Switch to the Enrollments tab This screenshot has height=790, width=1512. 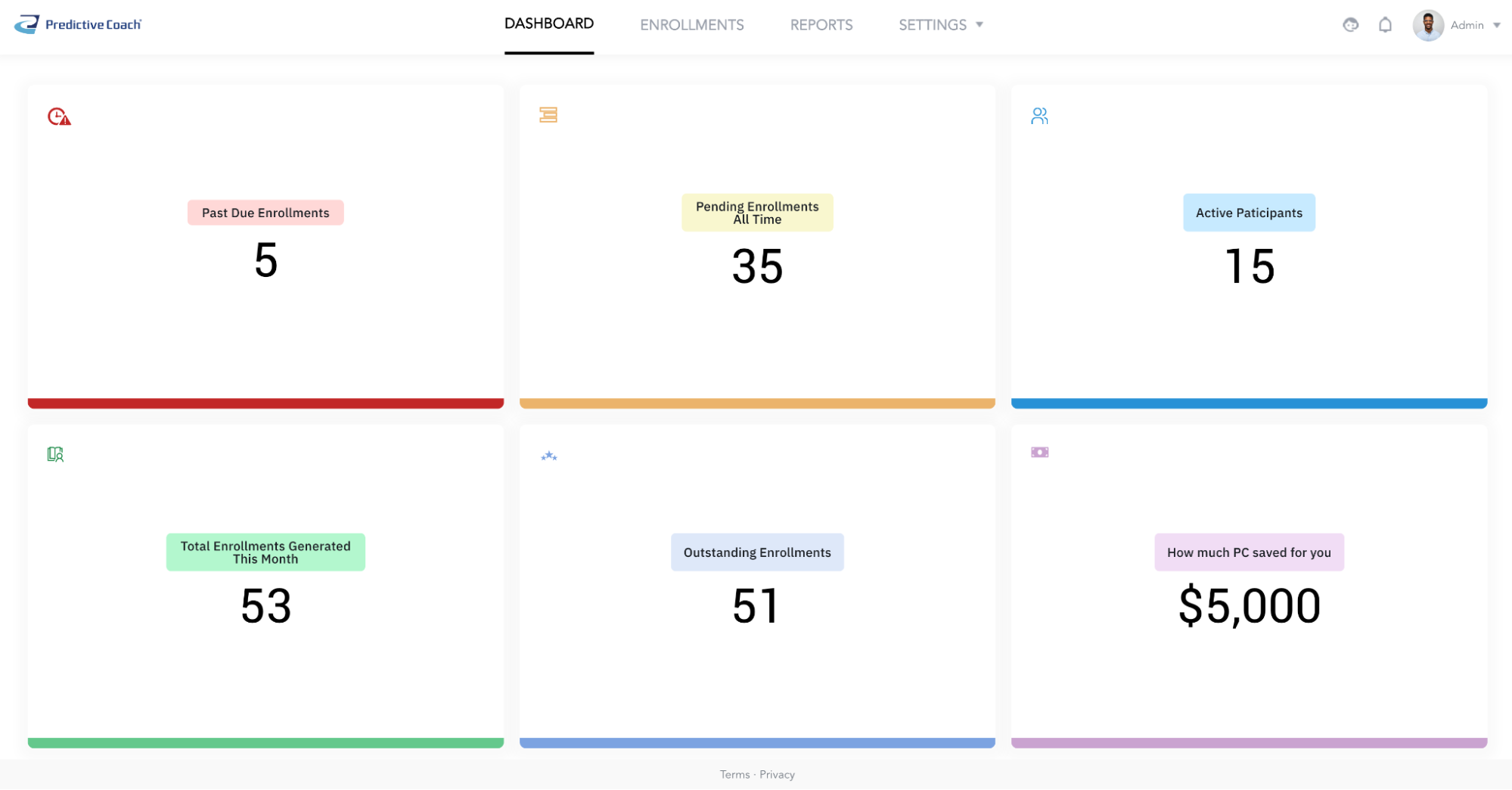691,24
